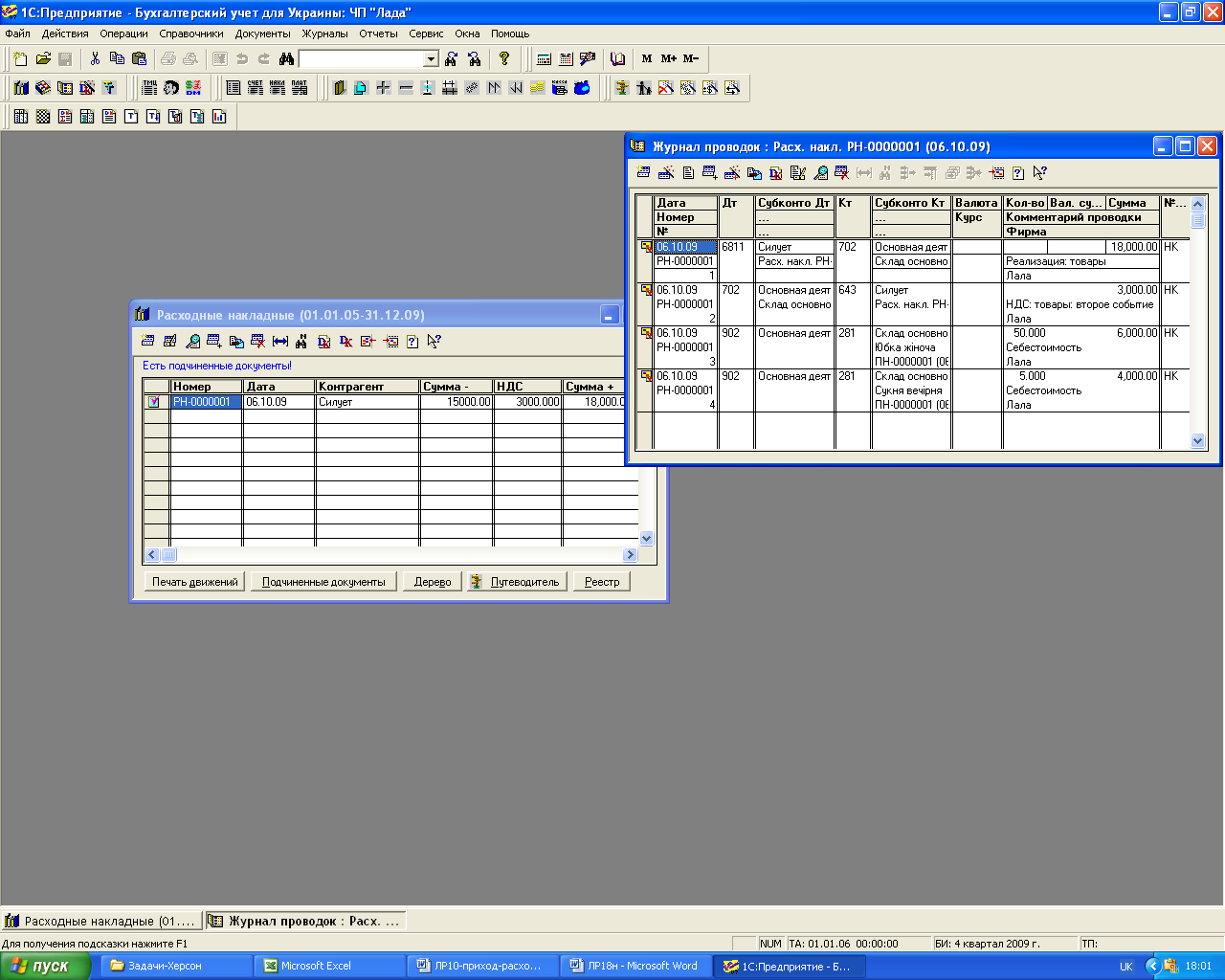Select PH-0000001 cell in Расходные накладные list

point(206,402)
